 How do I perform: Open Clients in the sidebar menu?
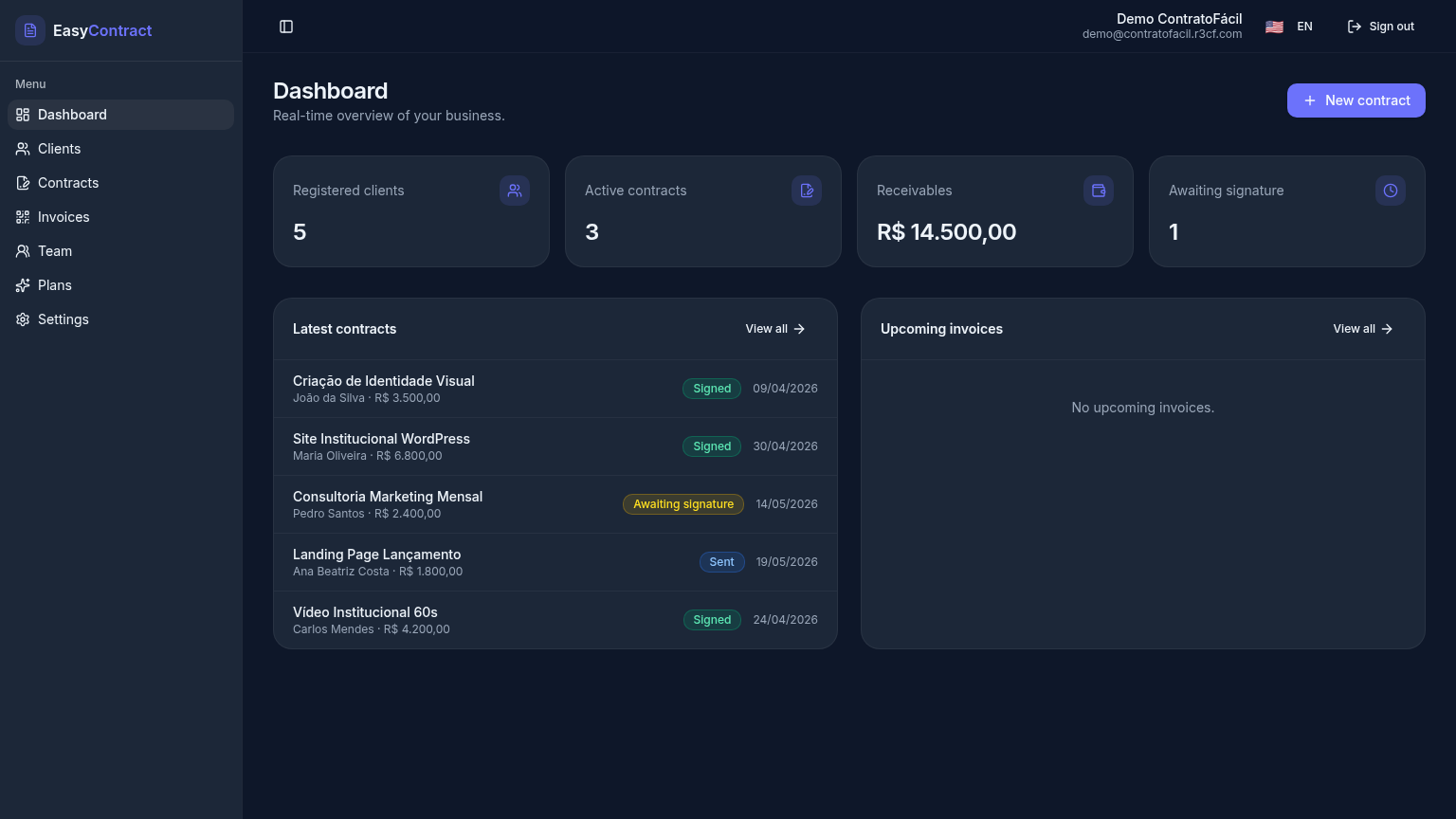point(120,149)
